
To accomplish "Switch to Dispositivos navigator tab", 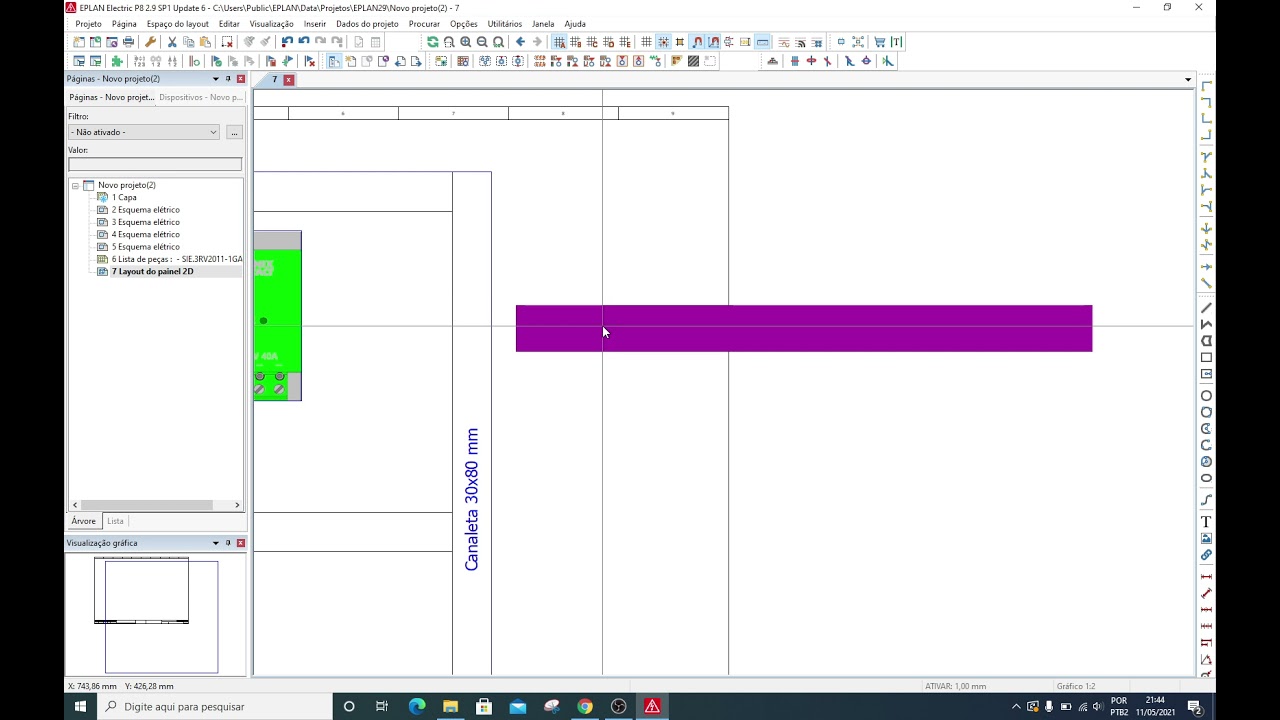I will [x=200, y=97].
